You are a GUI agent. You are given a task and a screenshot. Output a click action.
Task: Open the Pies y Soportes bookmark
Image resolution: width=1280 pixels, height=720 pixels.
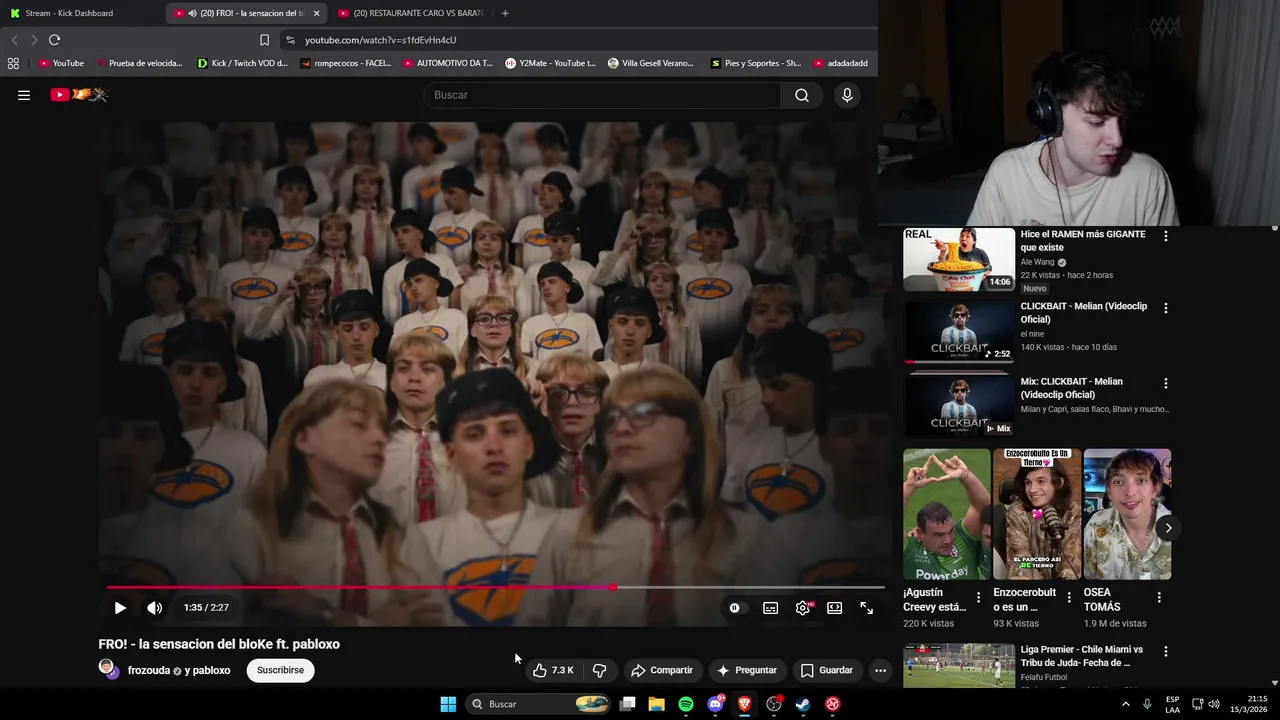click(x=756, y=63)
